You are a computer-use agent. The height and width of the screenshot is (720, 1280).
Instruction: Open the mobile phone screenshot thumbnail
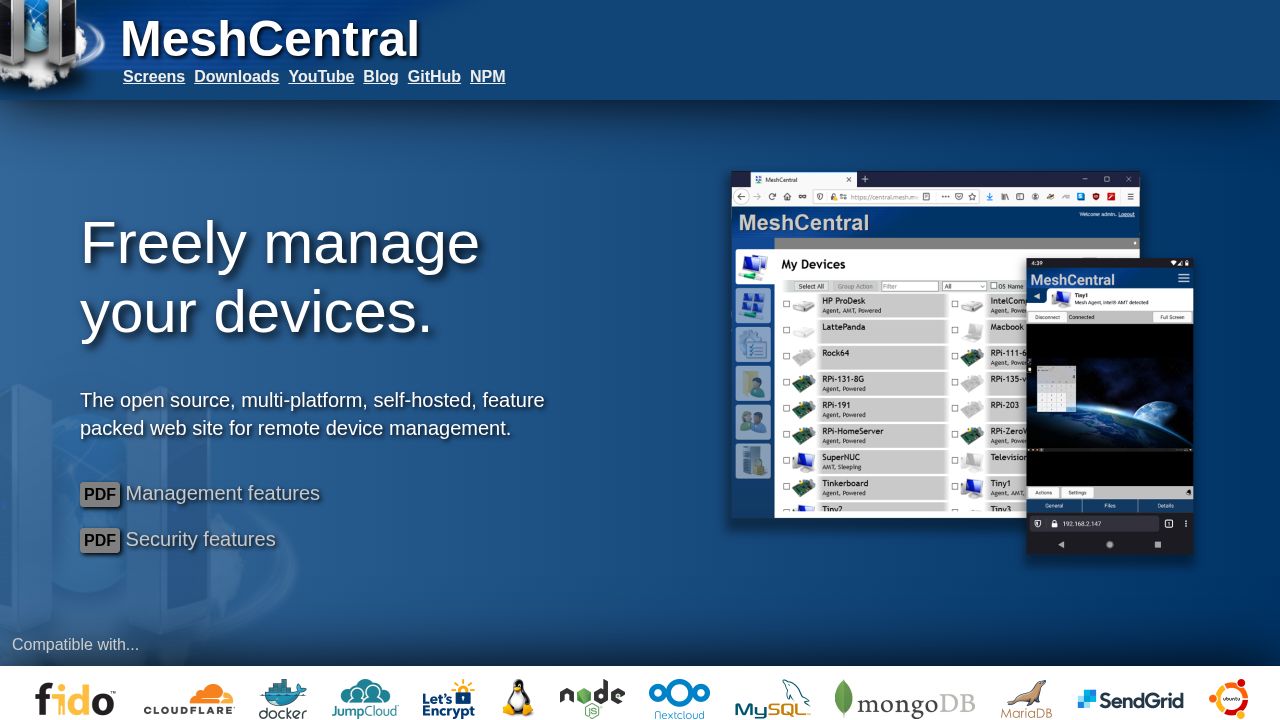click(x=1110, y=406)
